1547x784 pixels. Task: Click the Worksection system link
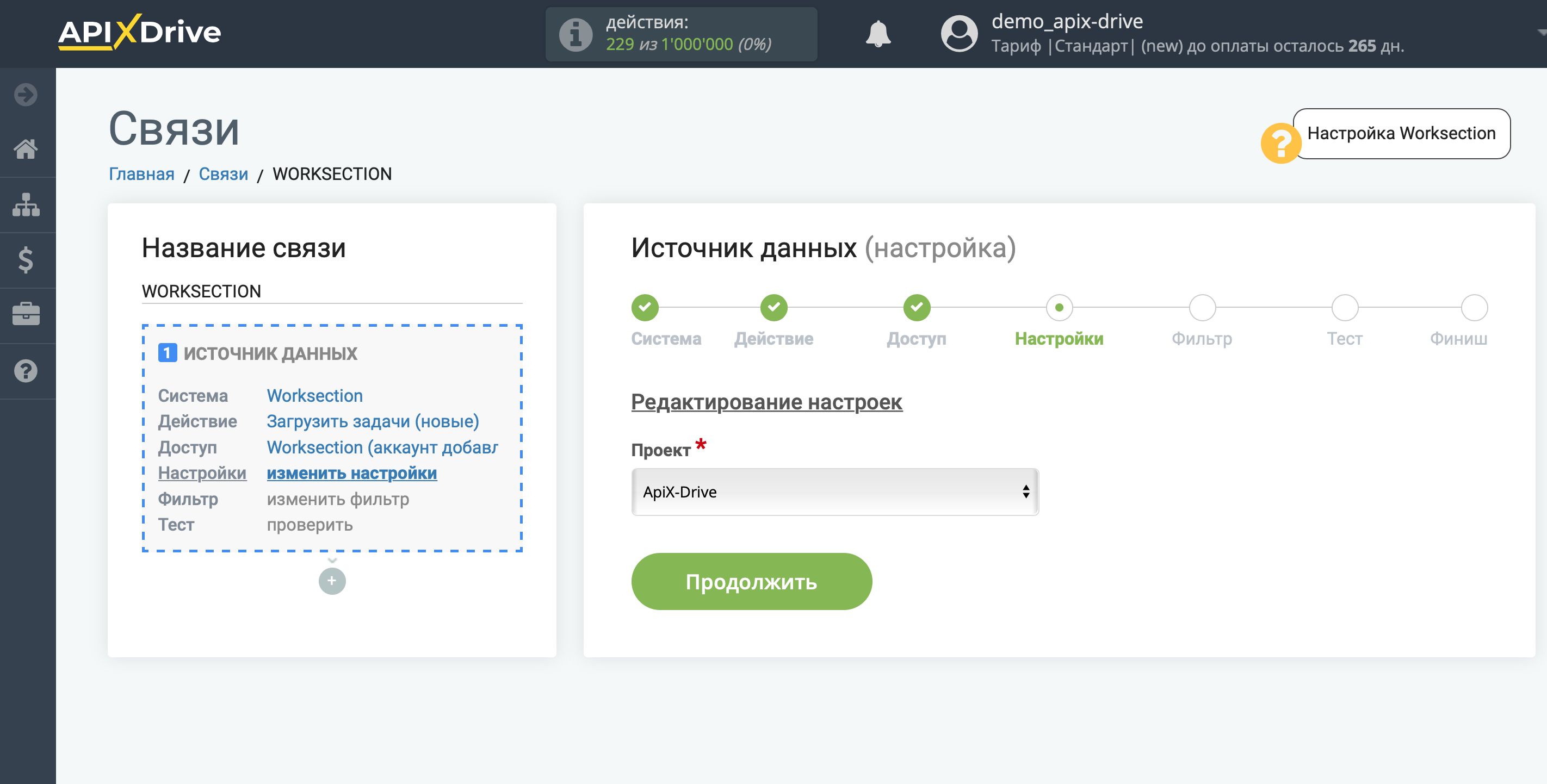point(315,396)
